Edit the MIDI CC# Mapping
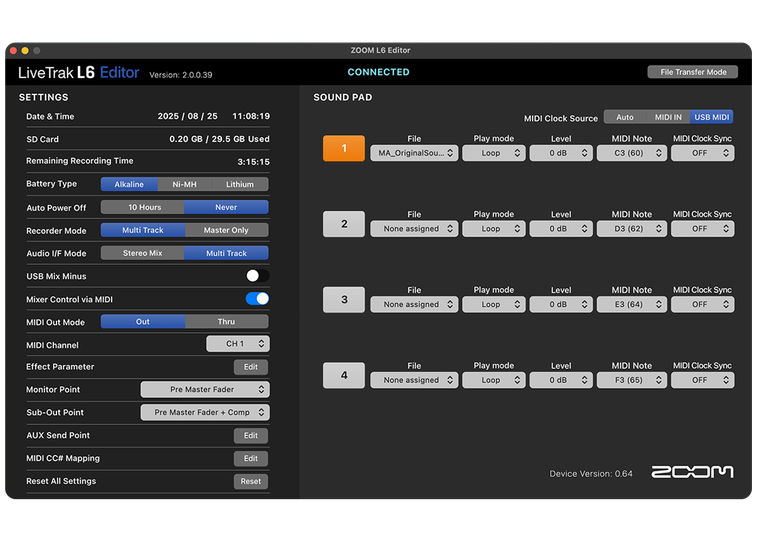 (x=250, y=458)
